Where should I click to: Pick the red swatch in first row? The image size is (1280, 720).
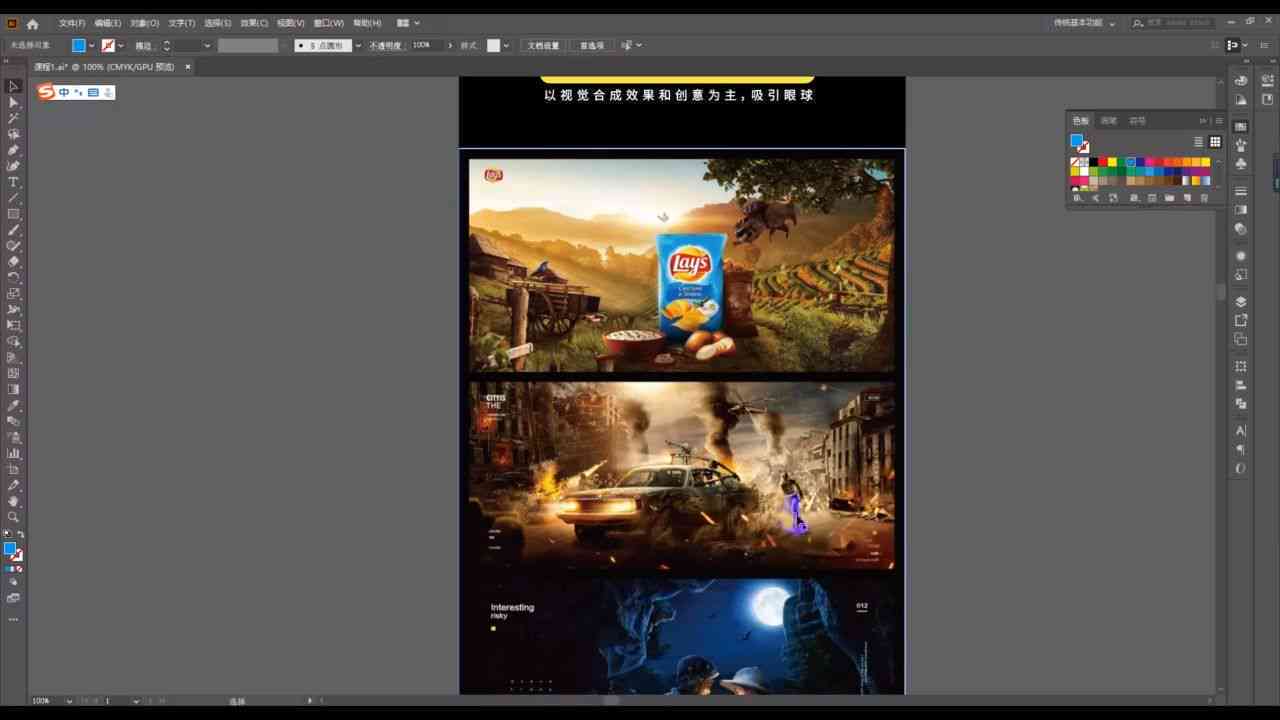[1103, 162]
